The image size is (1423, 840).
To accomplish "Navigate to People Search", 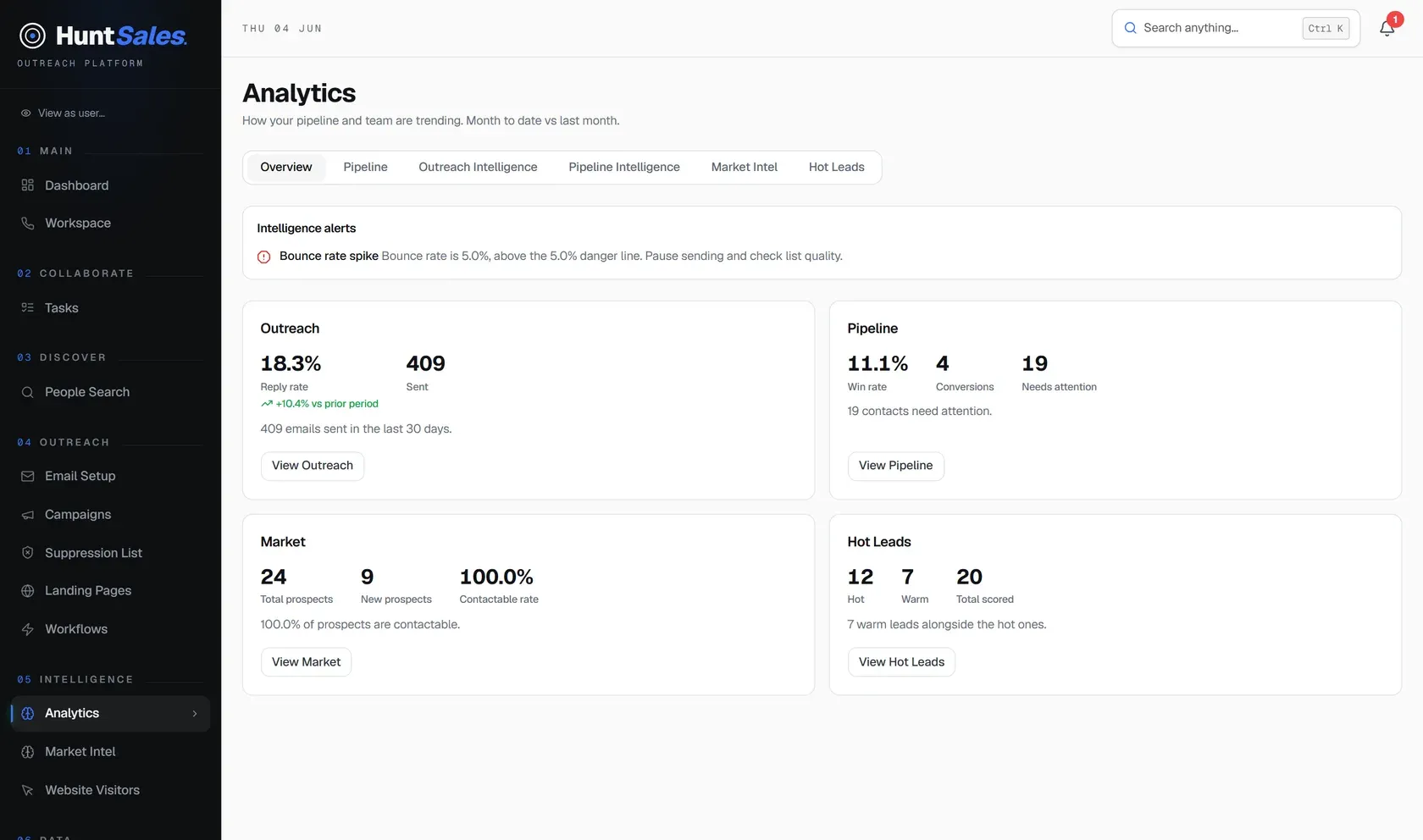I will click(110, 392).
